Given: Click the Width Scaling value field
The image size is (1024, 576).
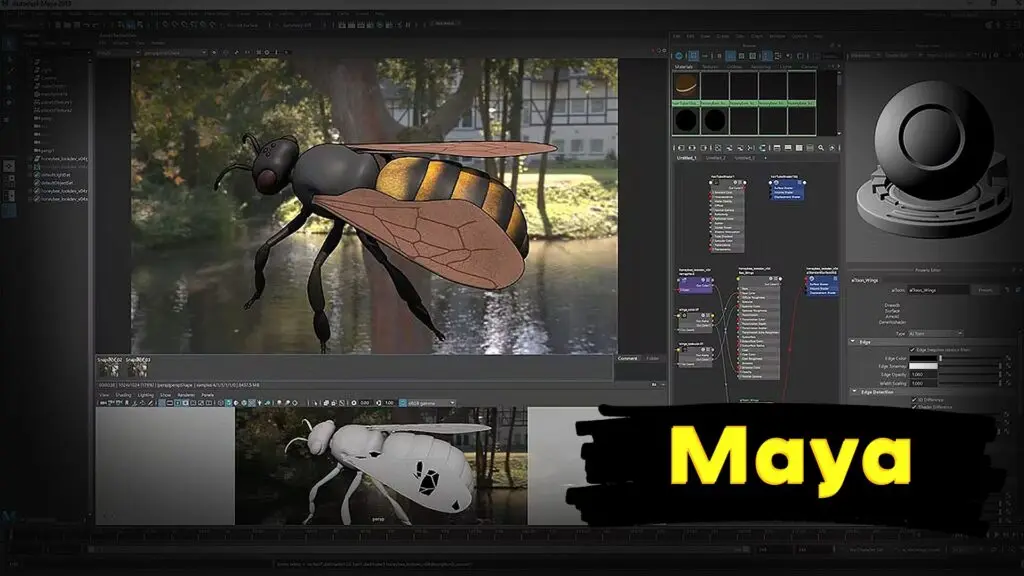Looking at the screenshot, I should (923, 383).
